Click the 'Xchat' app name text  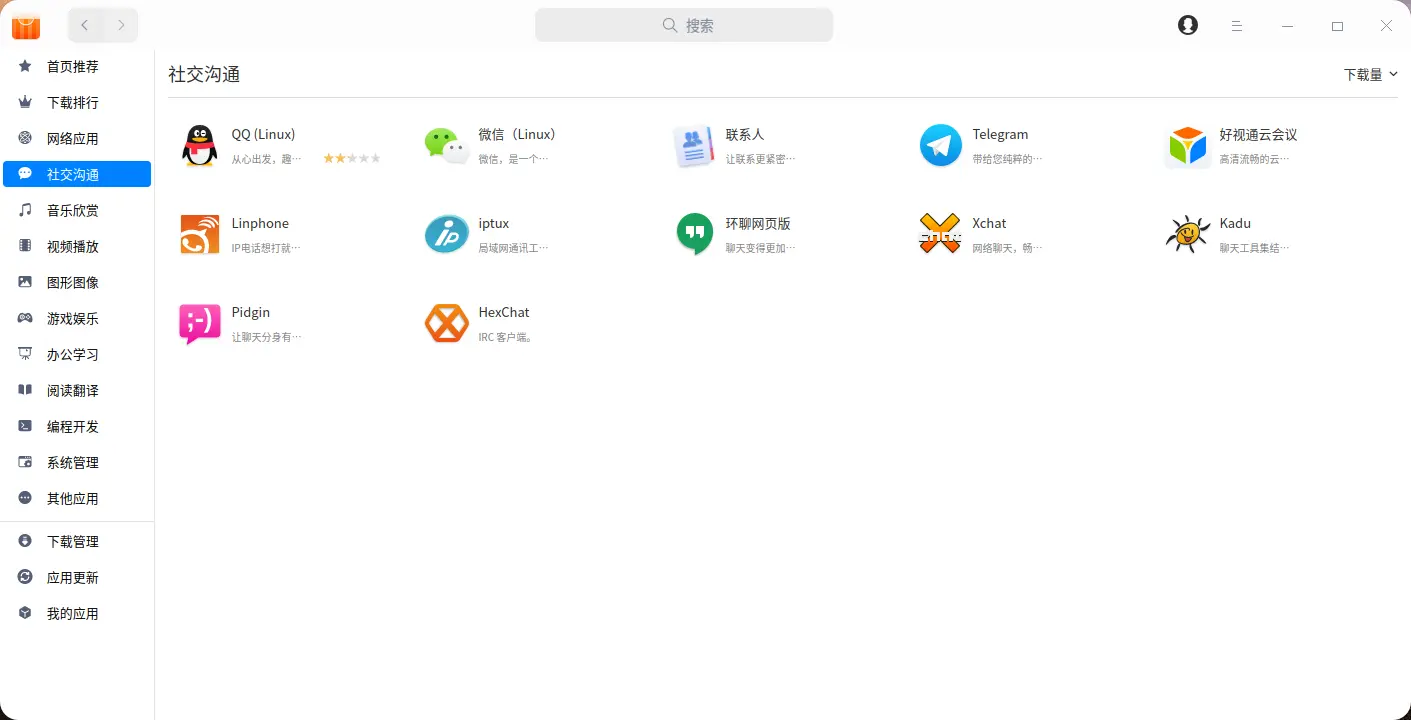point(989,223)
